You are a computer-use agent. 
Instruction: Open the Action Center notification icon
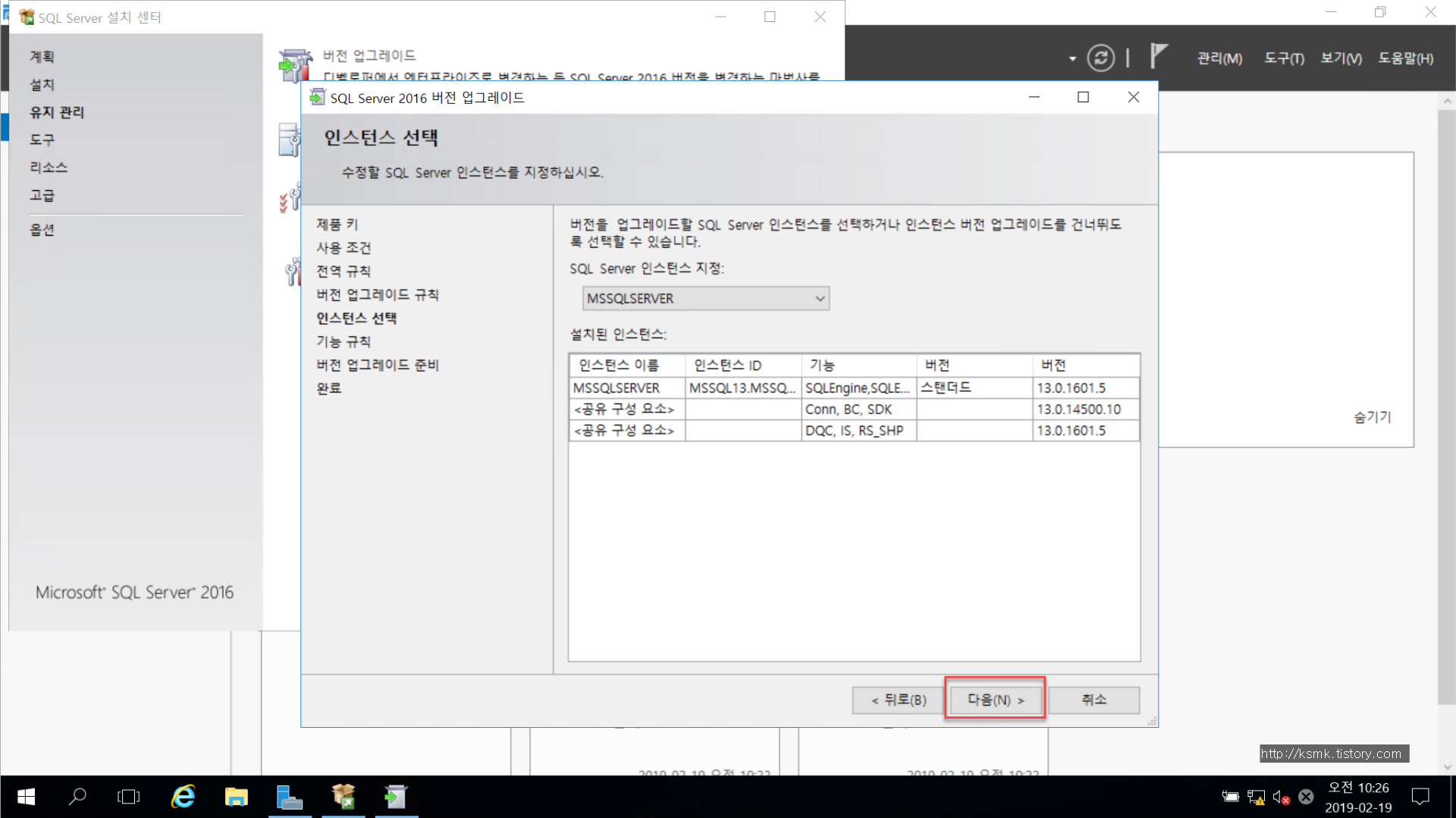coord(1420,797)
